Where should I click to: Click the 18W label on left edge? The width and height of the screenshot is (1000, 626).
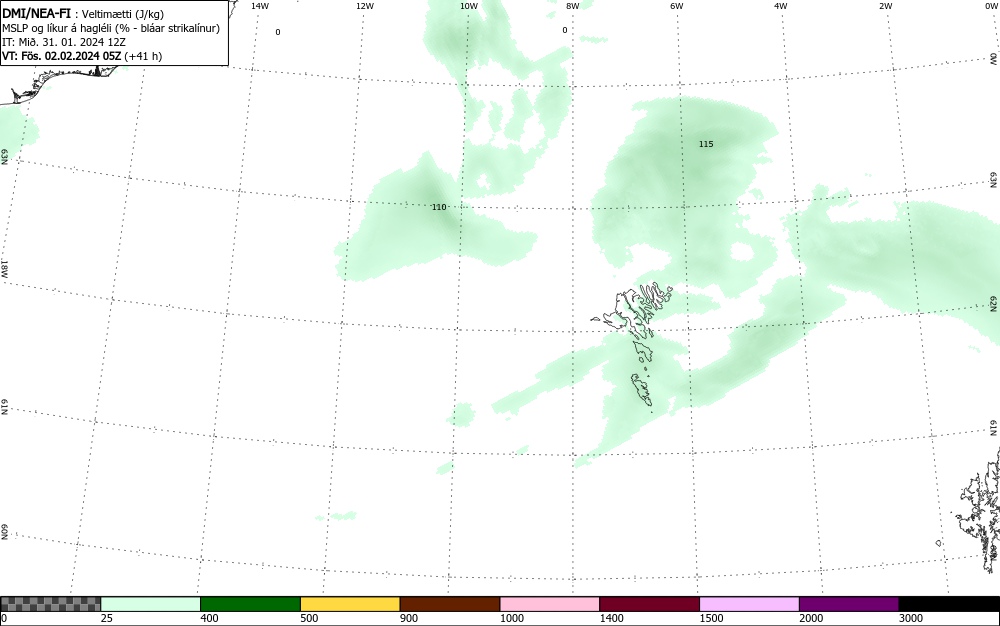tap(4, 268)
